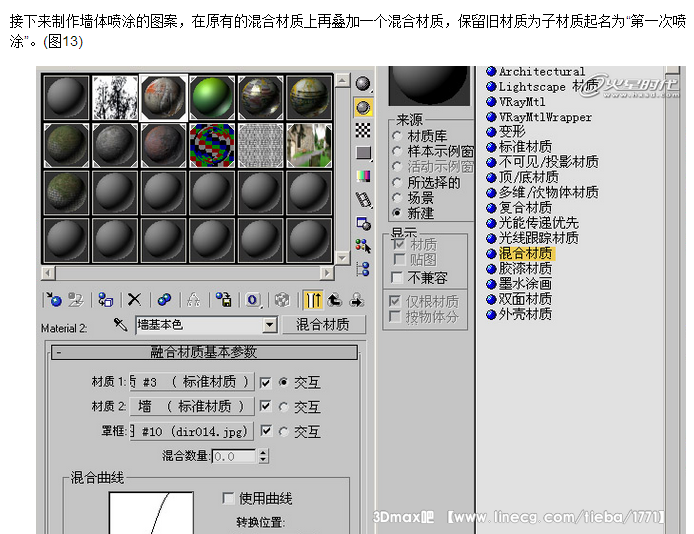Toggle the 不兼容 checkbox
Viewport: 694px width, 534px height.
(x=397, y=278)
